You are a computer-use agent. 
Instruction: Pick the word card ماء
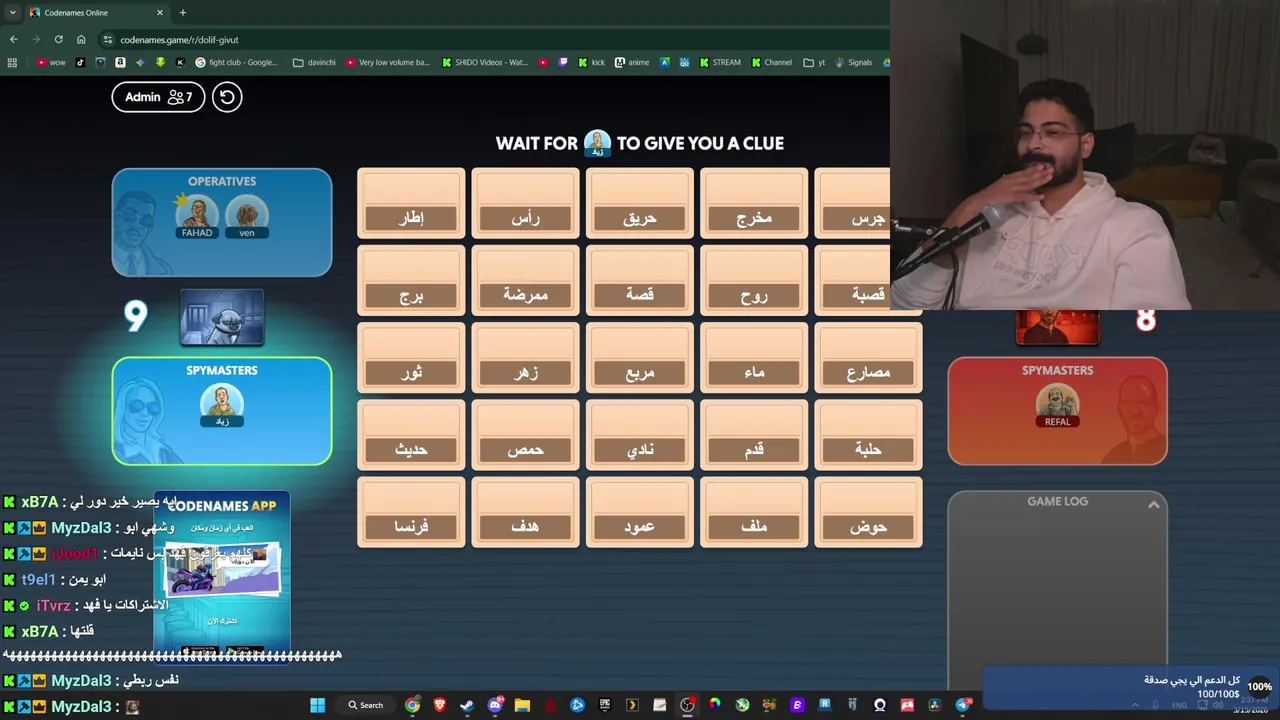pos(754,358)
